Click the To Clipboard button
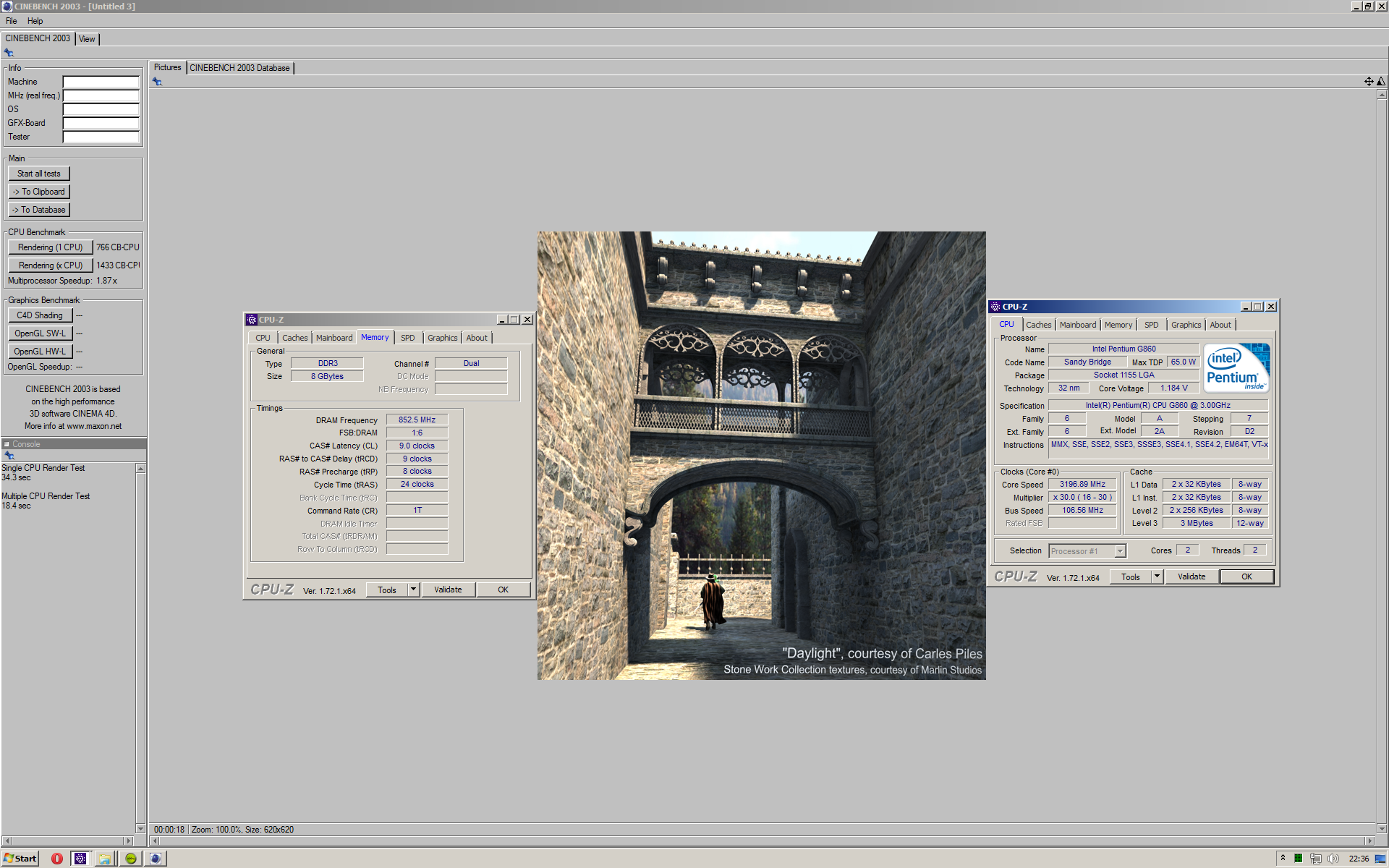 coord(39,192)
